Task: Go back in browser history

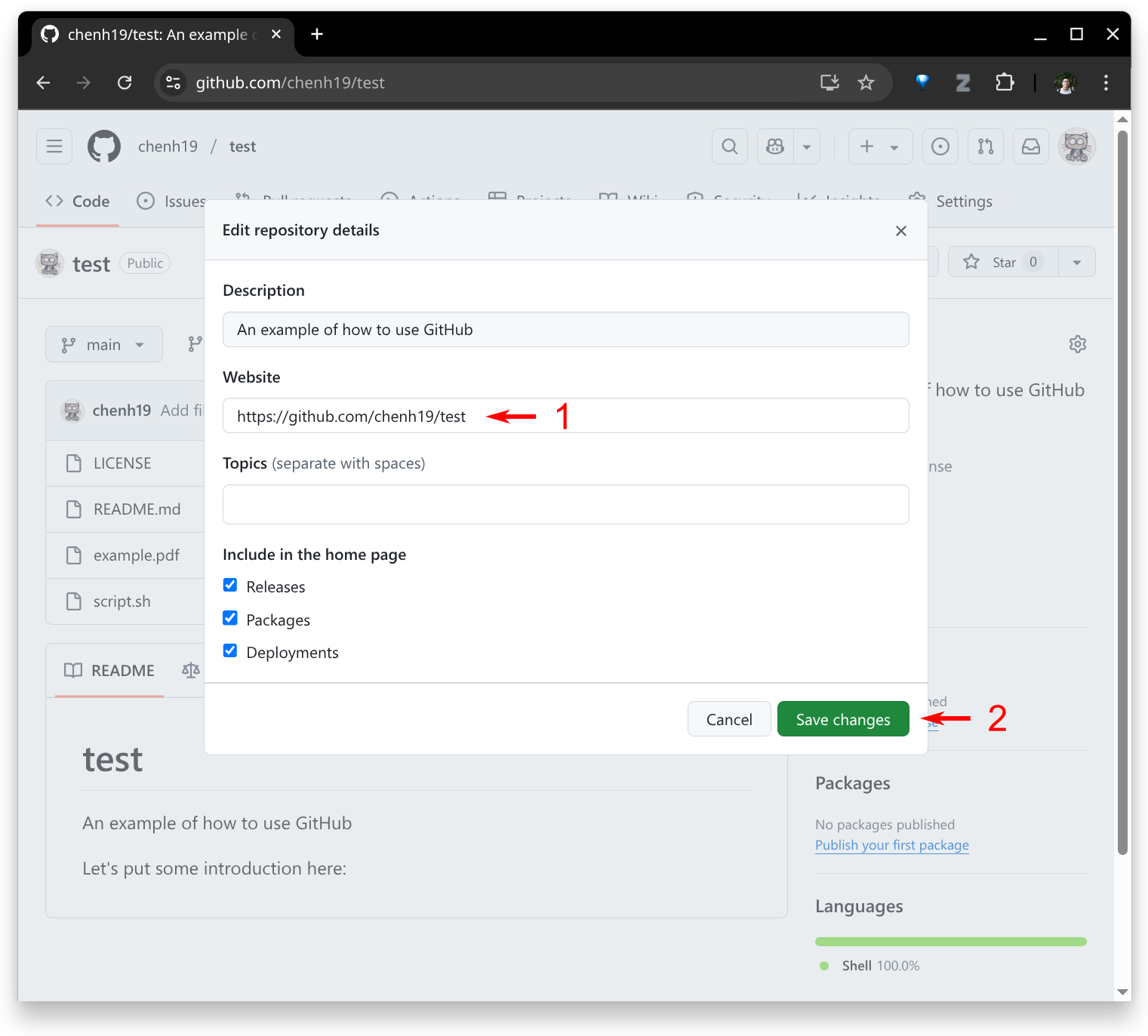Action: (44, 82)
